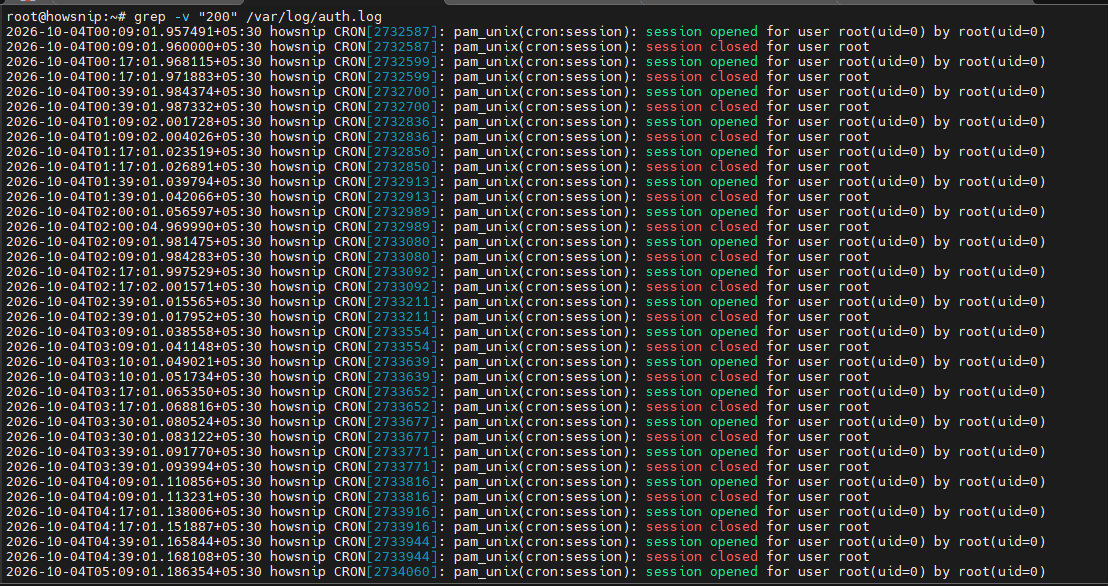The width and height of the screenshot is (1108, 586).
Task: Click timestamp 2026-10-04T02:09:01.984283+05:30
Action: (x=134, y=257)
